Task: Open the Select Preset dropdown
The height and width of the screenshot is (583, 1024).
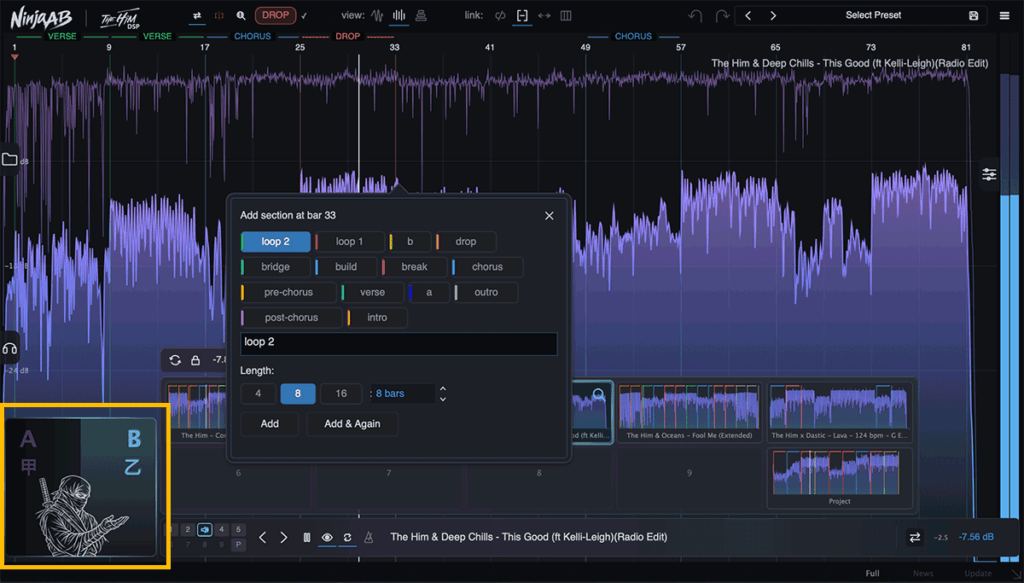Action: (x=872, y=15)
